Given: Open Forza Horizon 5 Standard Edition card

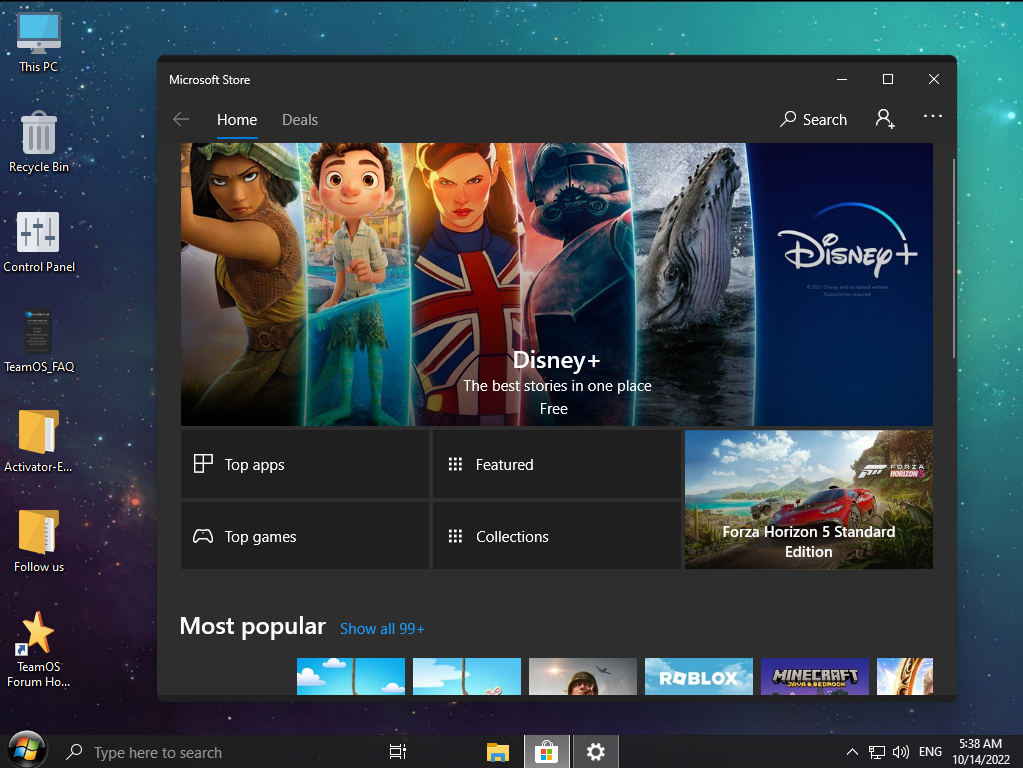Looking at the screenshot, I should coord(809,499).
